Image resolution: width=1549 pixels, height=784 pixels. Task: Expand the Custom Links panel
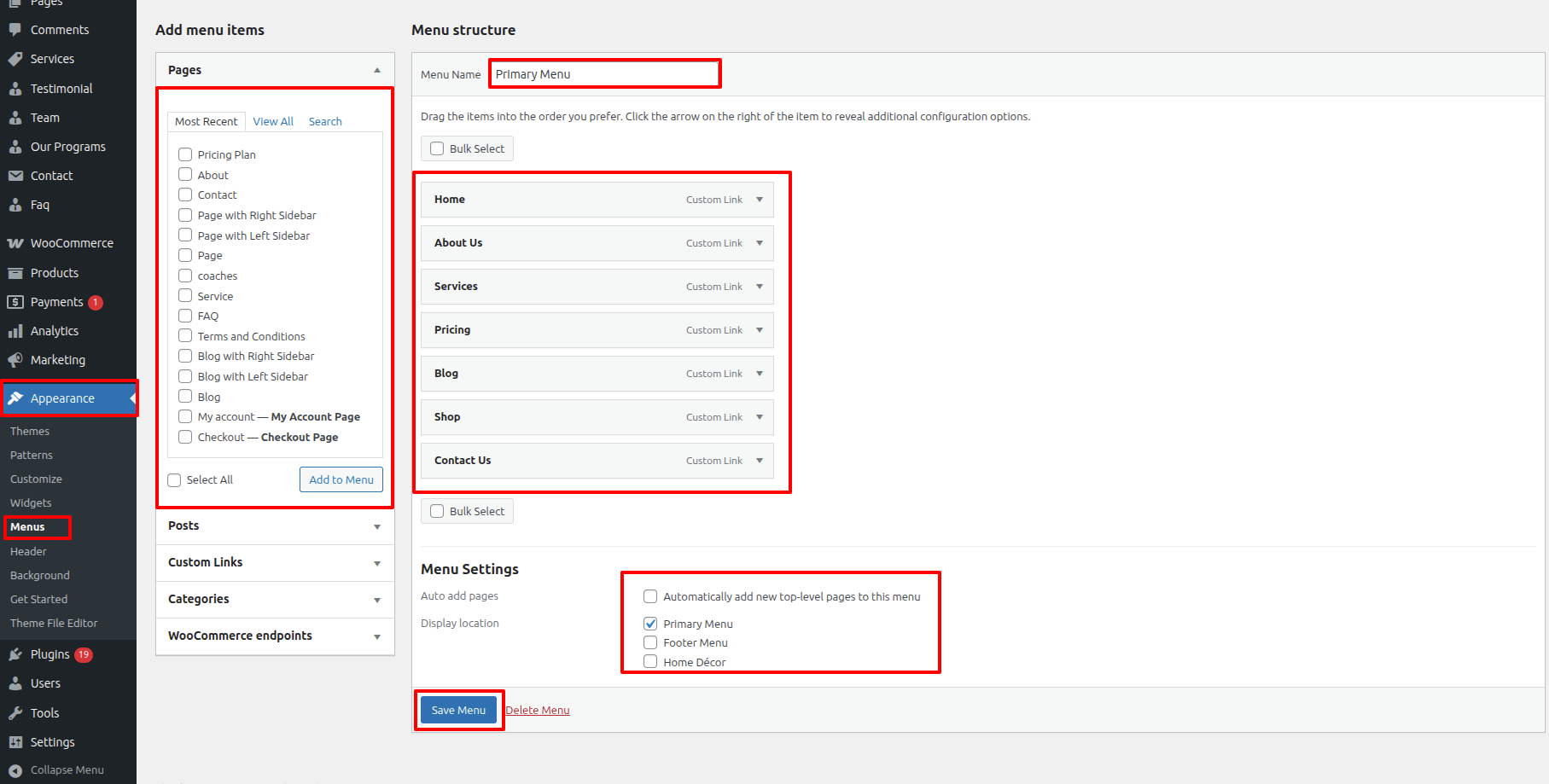pos(377,563)
